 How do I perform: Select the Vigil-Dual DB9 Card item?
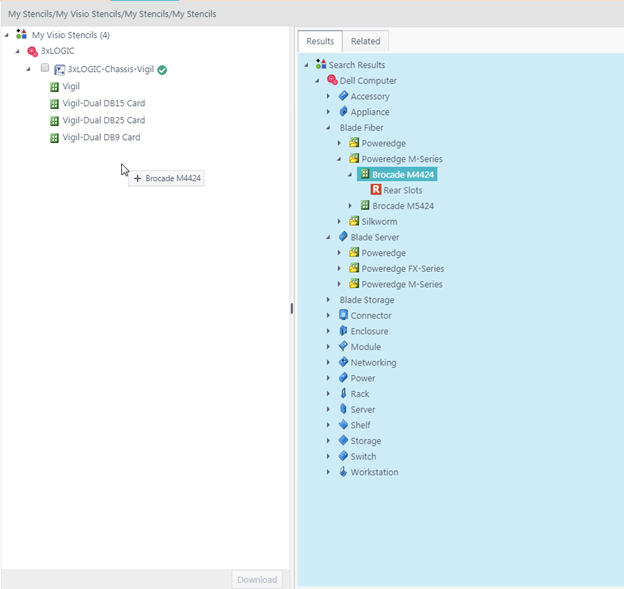(x=101, y=137)
